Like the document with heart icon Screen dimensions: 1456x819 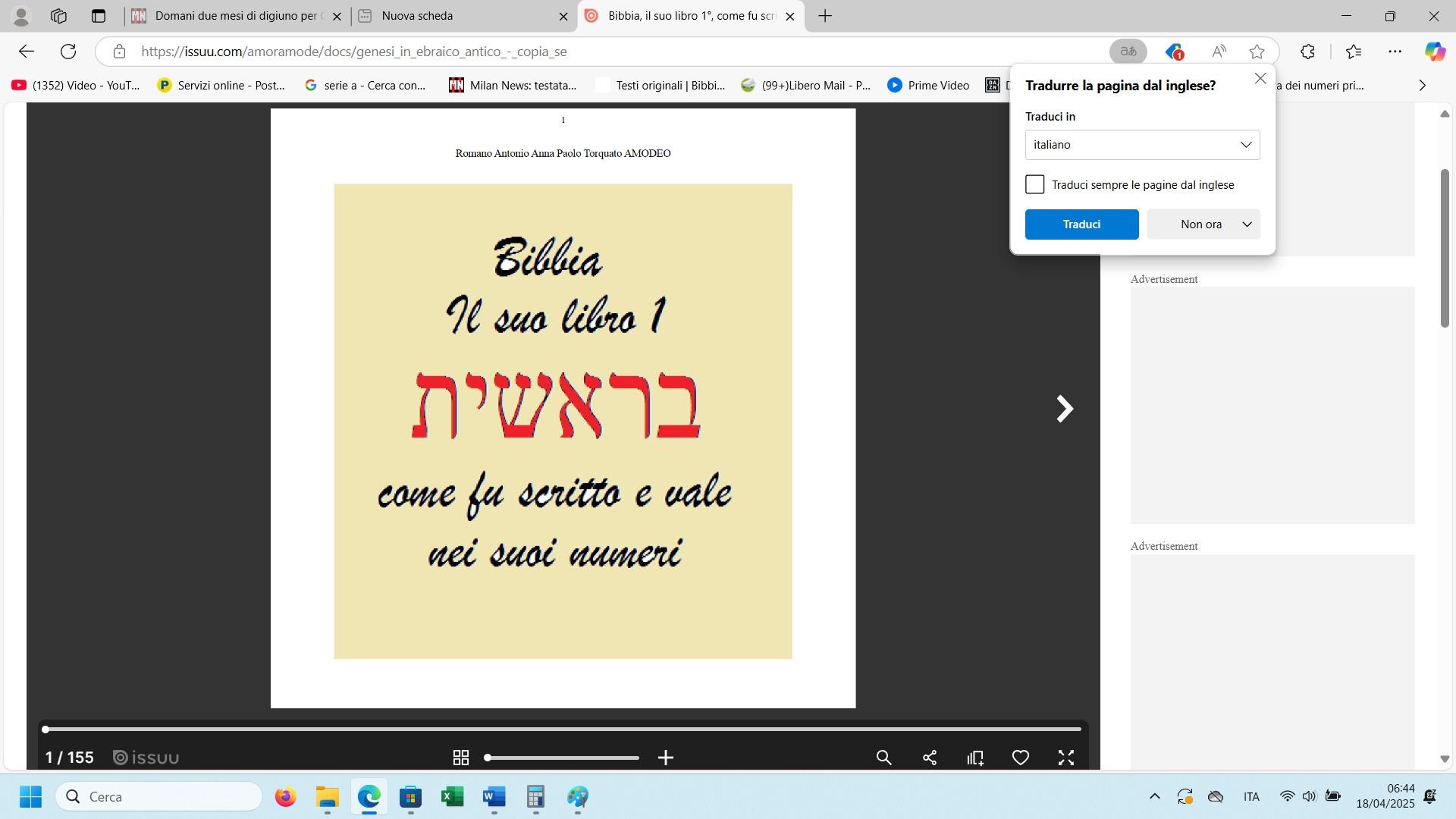(1021, 758)
